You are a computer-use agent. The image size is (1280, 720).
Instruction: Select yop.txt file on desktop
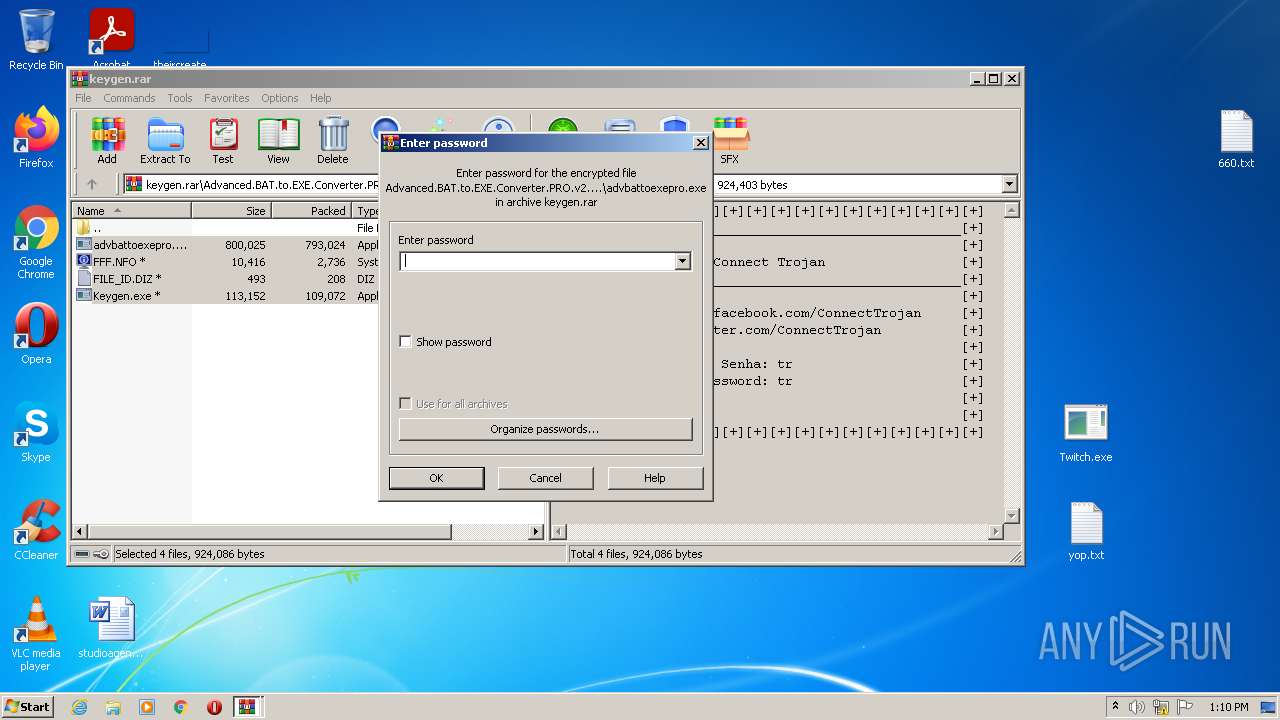1086,531
